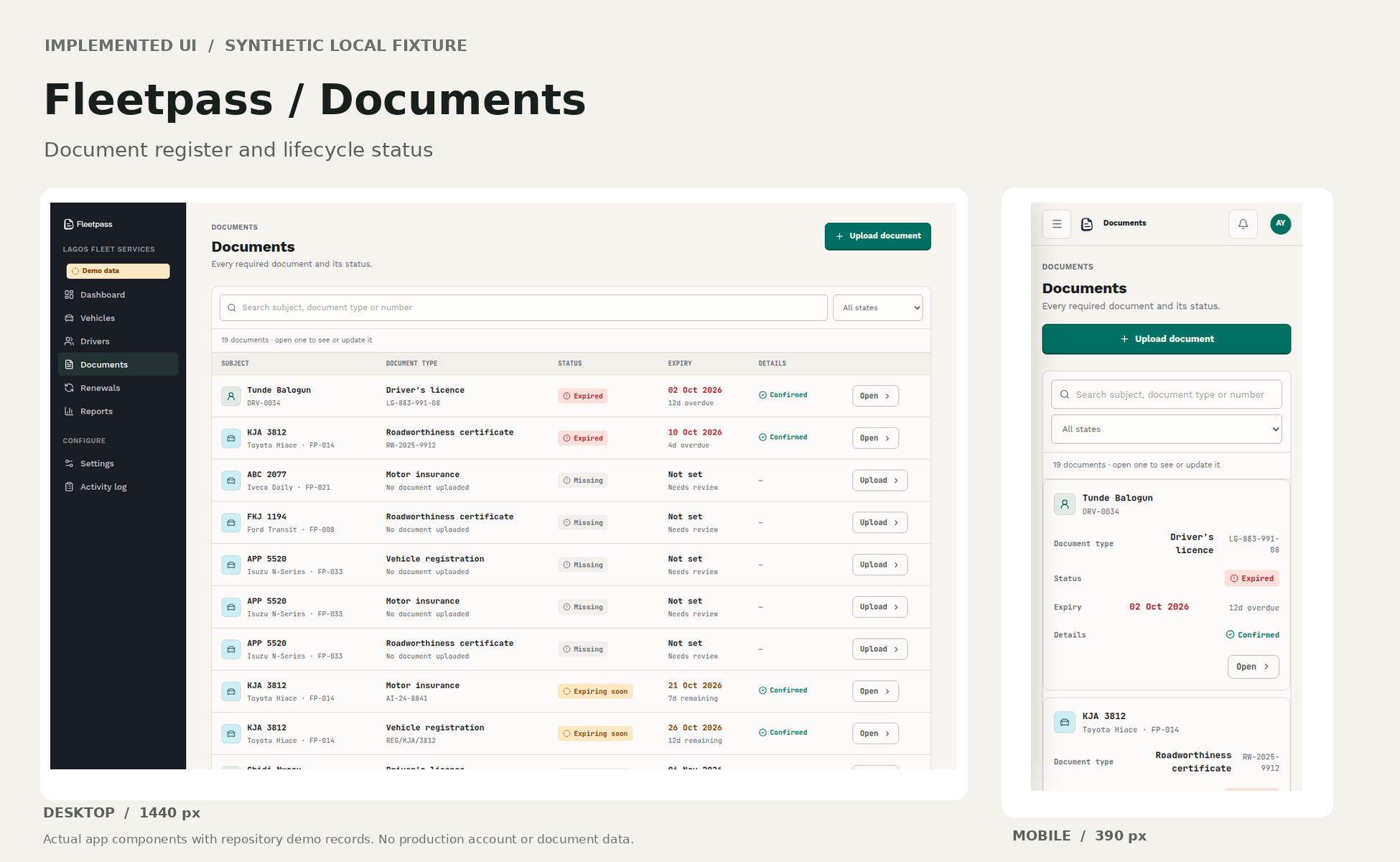Upload document for FKJ 1194 row

click(x=879, y=522)
